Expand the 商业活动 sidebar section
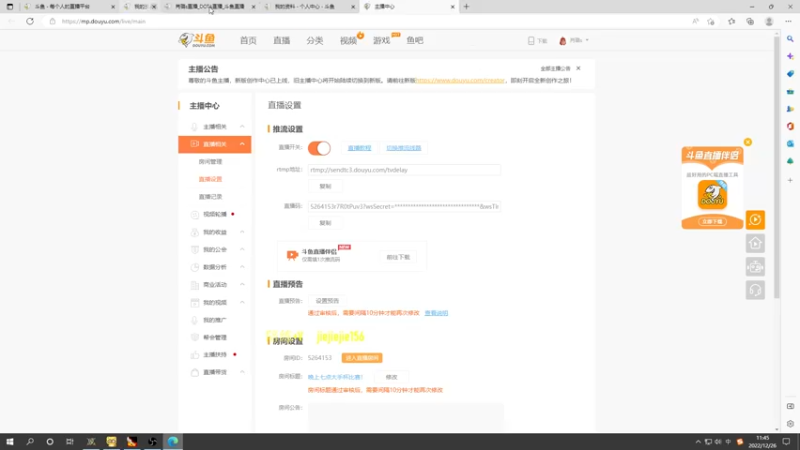 coord(242,285)
